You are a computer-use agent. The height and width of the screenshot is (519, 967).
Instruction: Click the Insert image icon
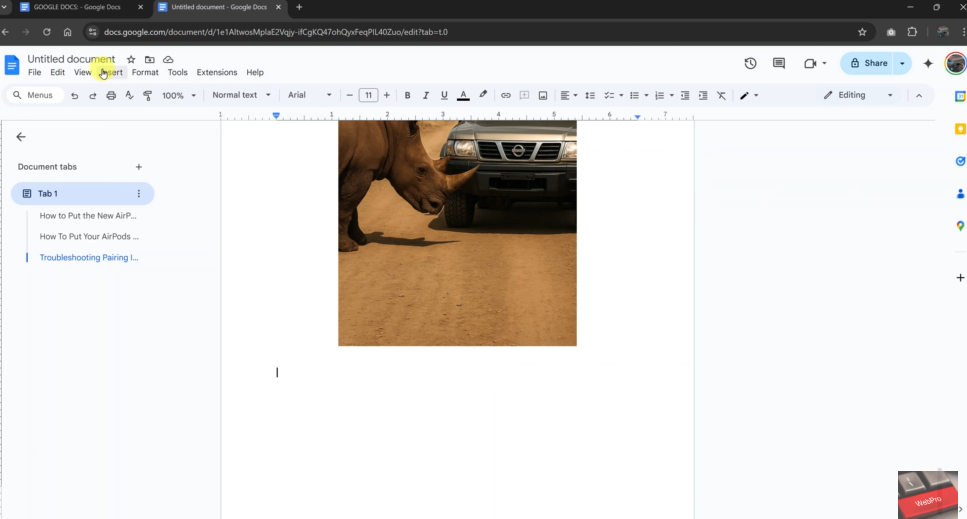[x=543, y=96]
